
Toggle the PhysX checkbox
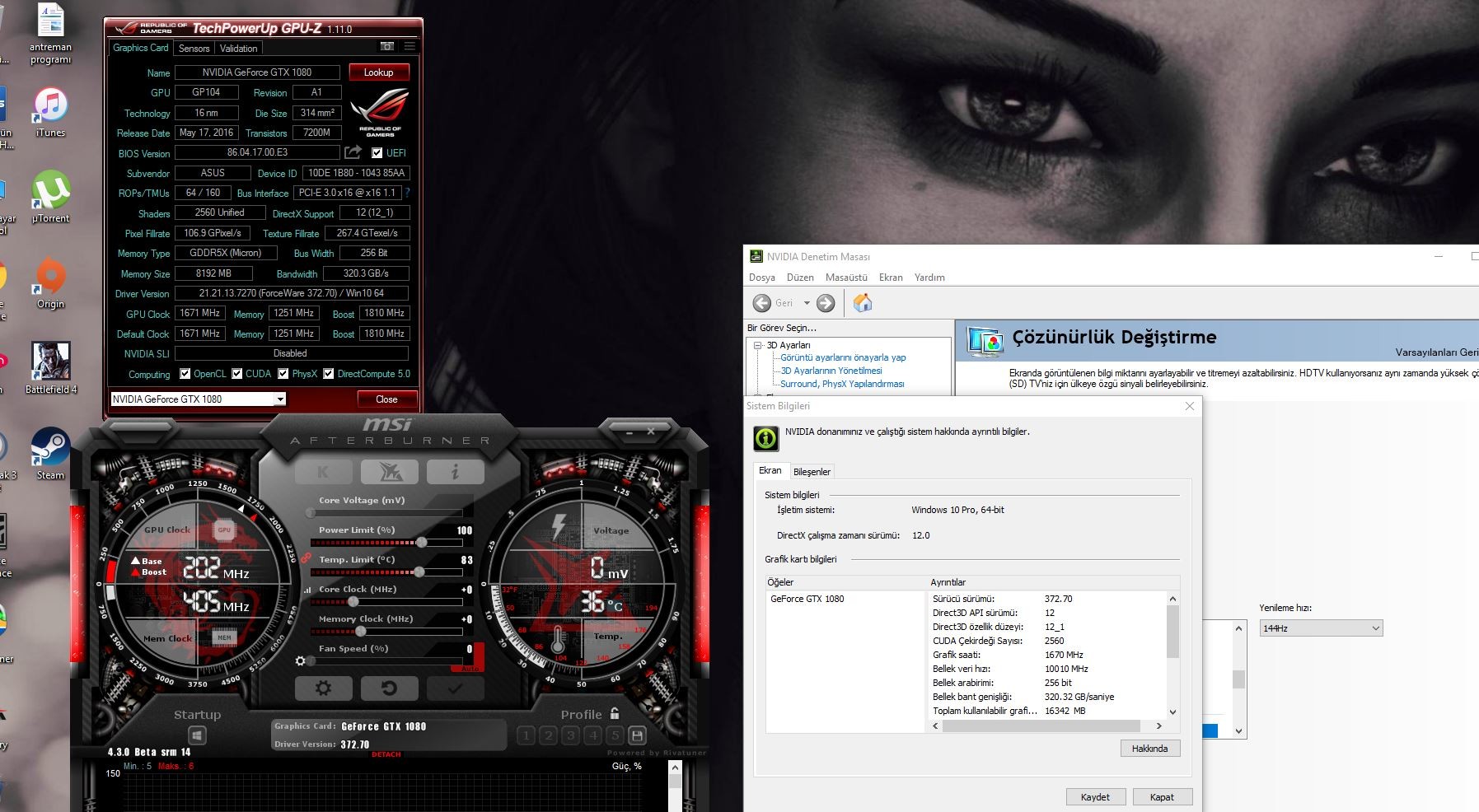click(x=283, y=373)
